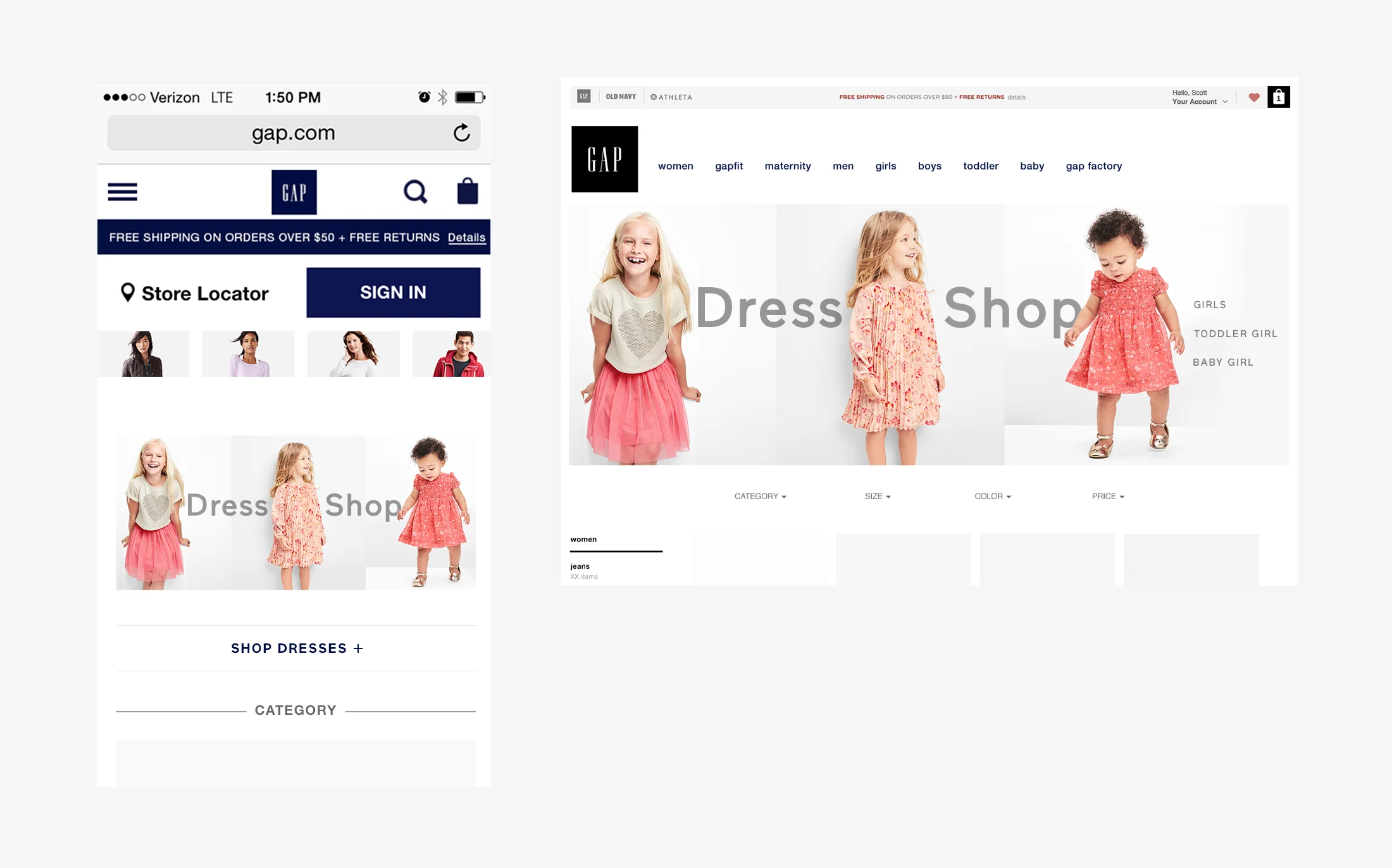This screenshot has height=868, width=1392.
Task: Tap the gap.com address bar
Action: coord(294,133)
